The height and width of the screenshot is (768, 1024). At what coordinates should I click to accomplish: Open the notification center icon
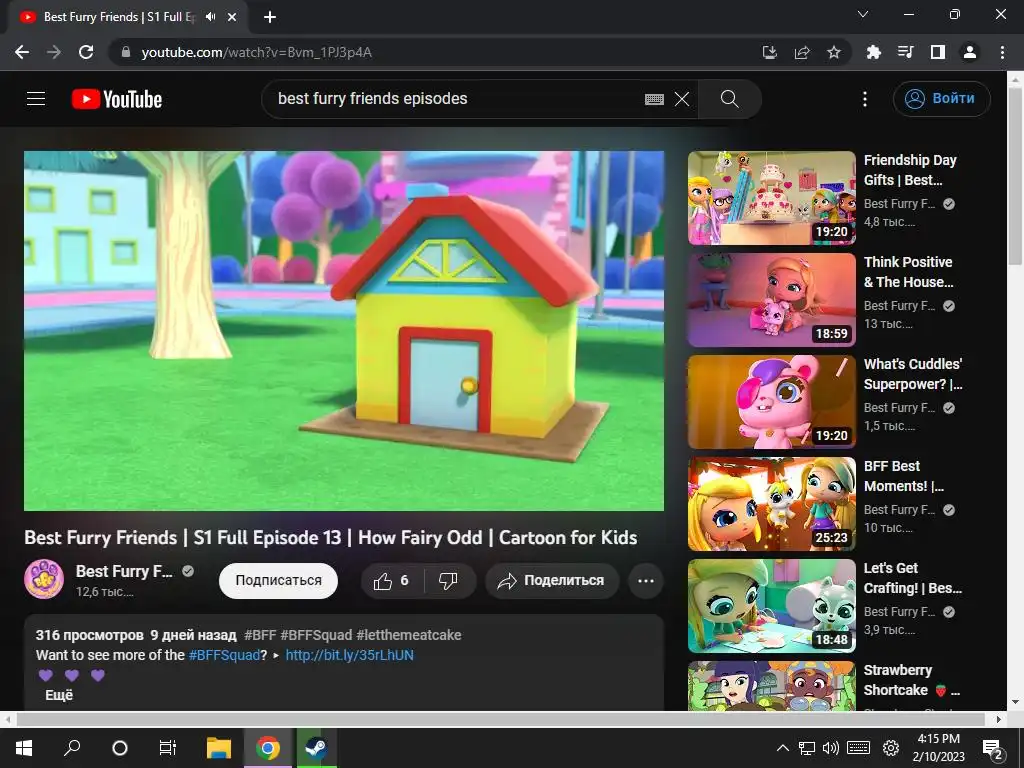pos(992,749)
